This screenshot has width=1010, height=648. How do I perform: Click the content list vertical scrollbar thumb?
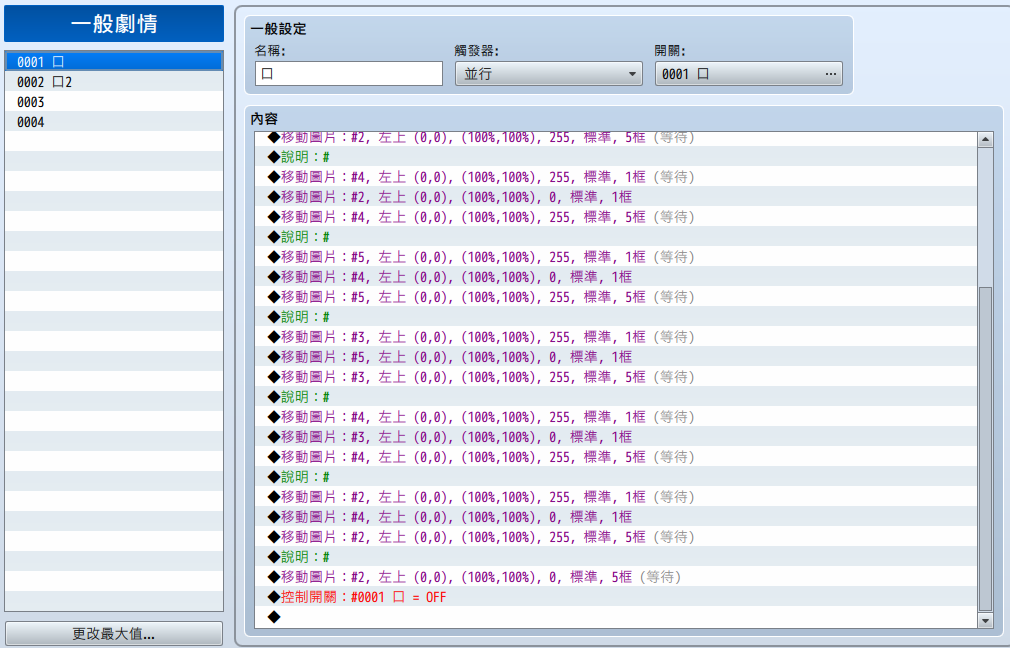pos(985,449)
